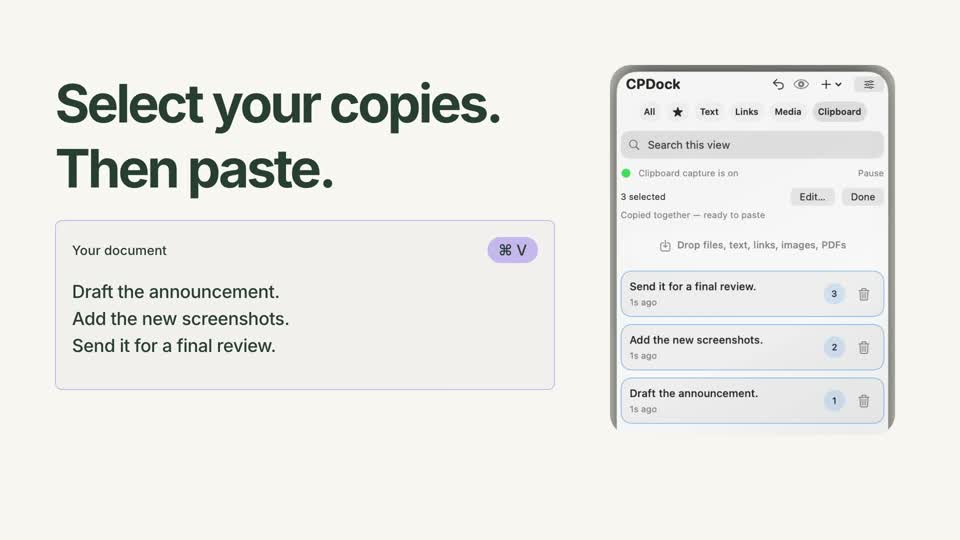The width and height of the screenshot is (960, 540).
Task: Delete 'Draft the announcement' clip
Action: tap(863, 401)
